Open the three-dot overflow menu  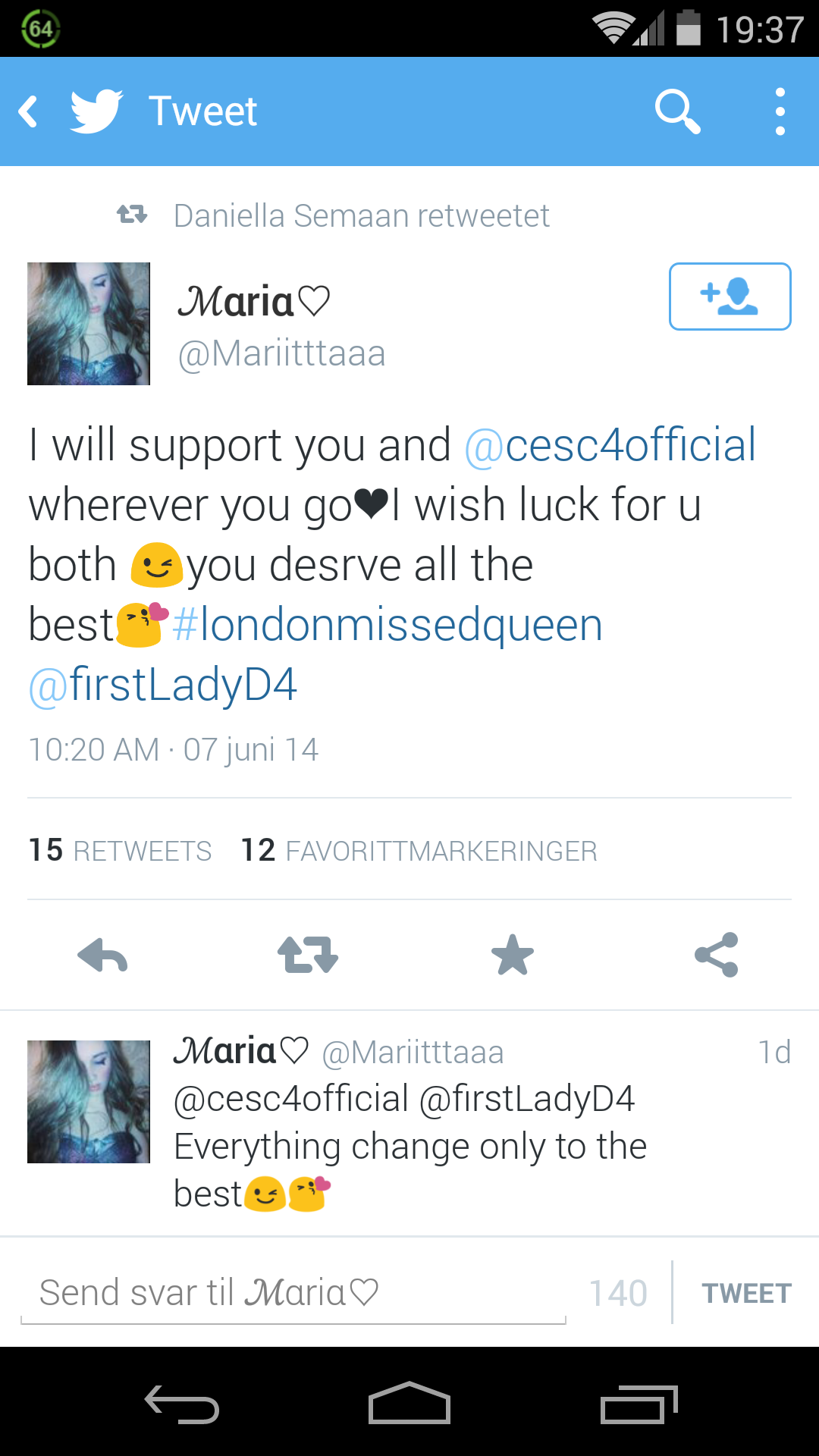pos(780,111)
